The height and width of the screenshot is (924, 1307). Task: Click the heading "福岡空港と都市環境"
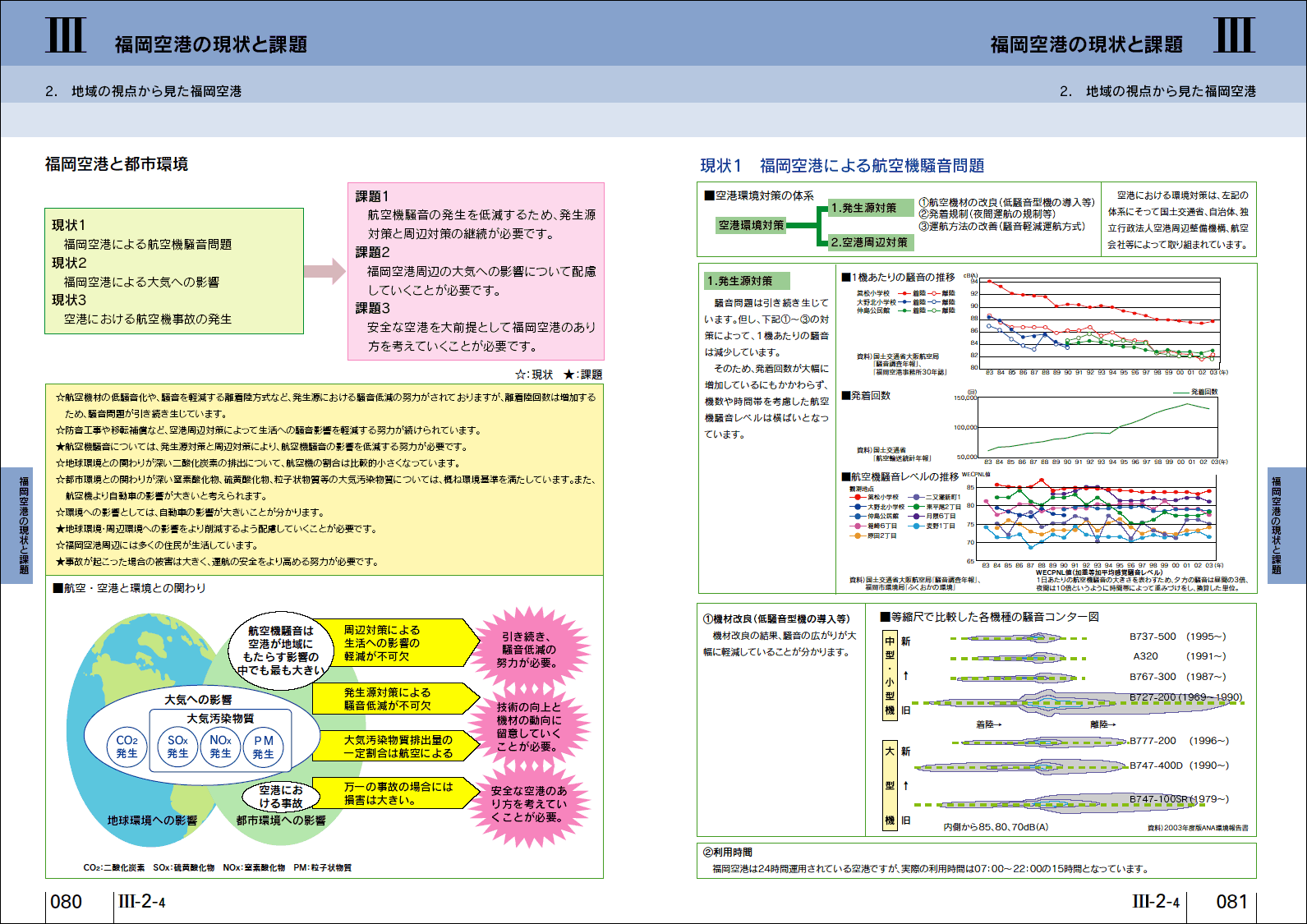(116, 164)
